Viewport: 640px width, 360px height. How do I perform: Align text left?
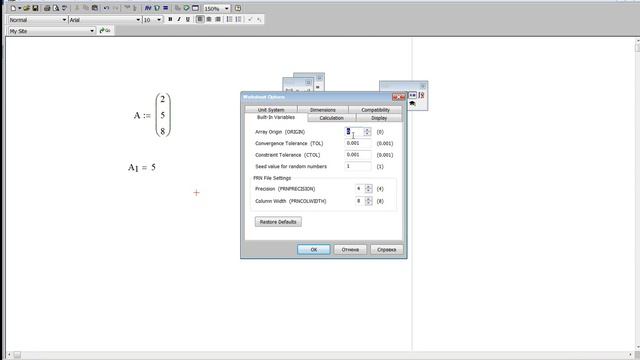[x=200, y=19]
